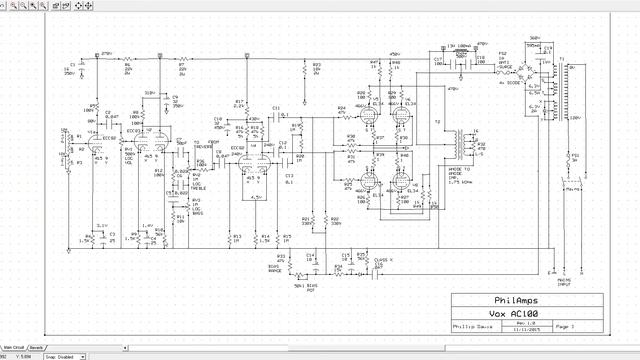This screenshot has height=360, width=640.
Task: Click the 50k BIAS POT label
Action: [x=306, y=288]
